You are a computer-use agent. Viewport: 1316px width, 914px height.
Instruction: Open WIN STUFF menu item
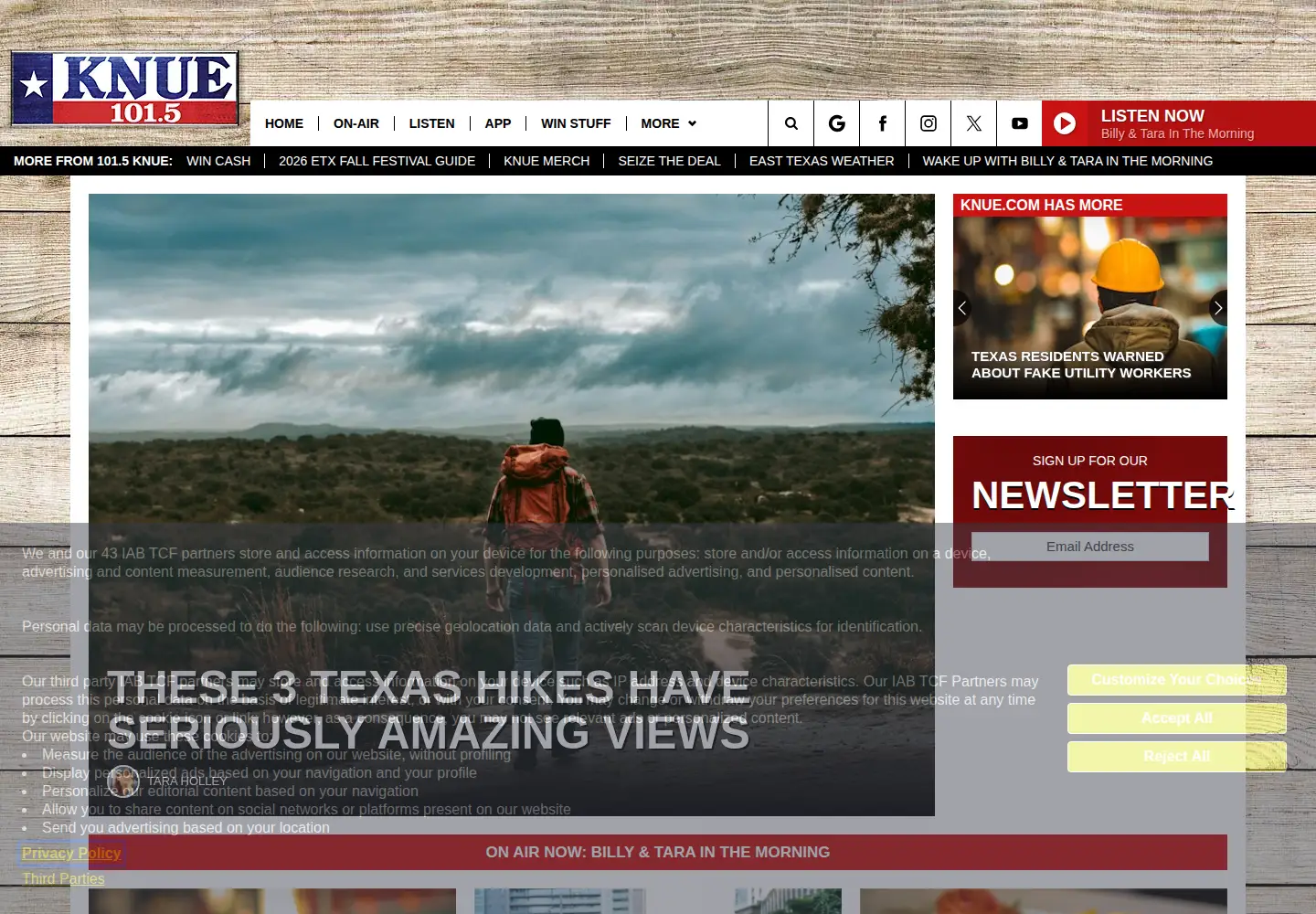point(576,123)
